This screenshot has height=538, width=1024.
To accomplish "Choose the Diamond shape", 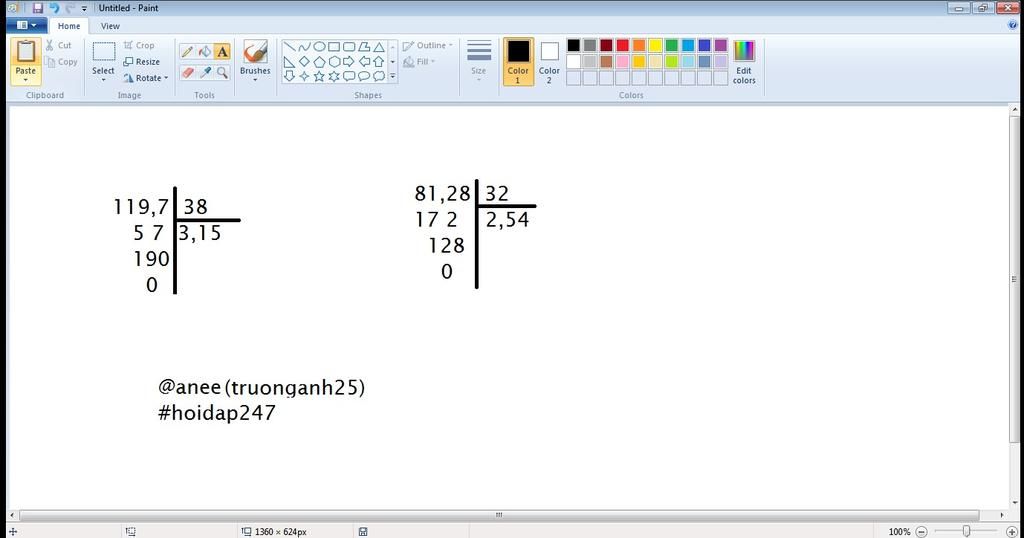I will click(x=304, y=62).
